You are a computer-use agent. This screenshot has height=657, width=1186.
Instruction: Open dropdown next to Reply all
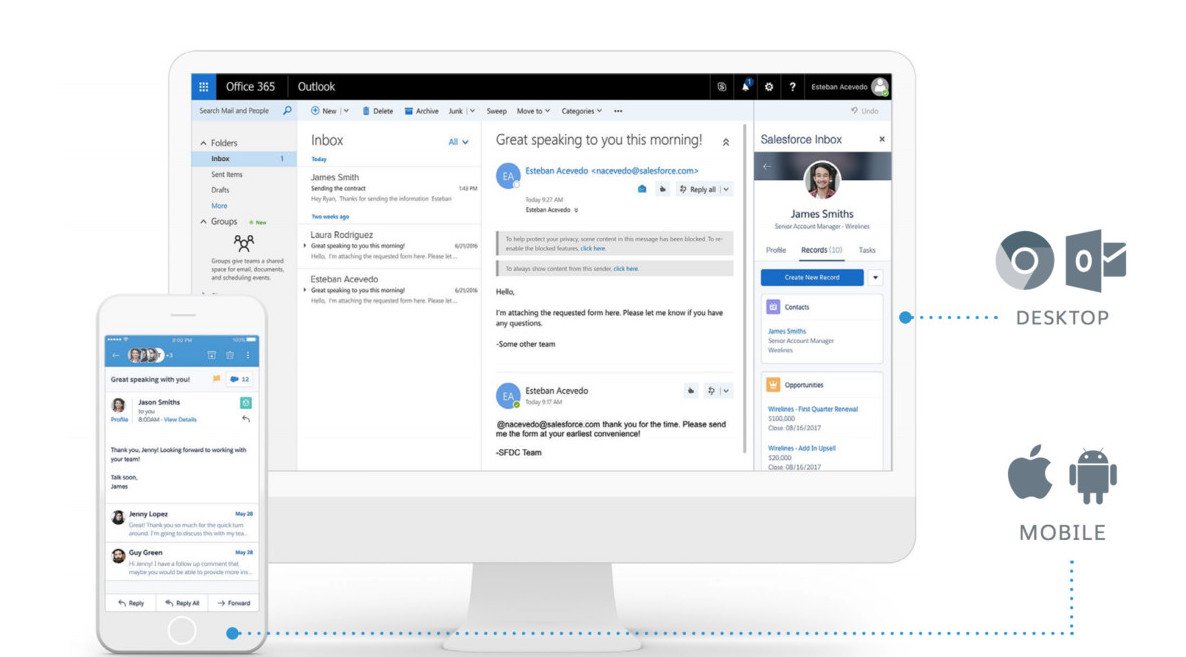(x=726, y=189)
